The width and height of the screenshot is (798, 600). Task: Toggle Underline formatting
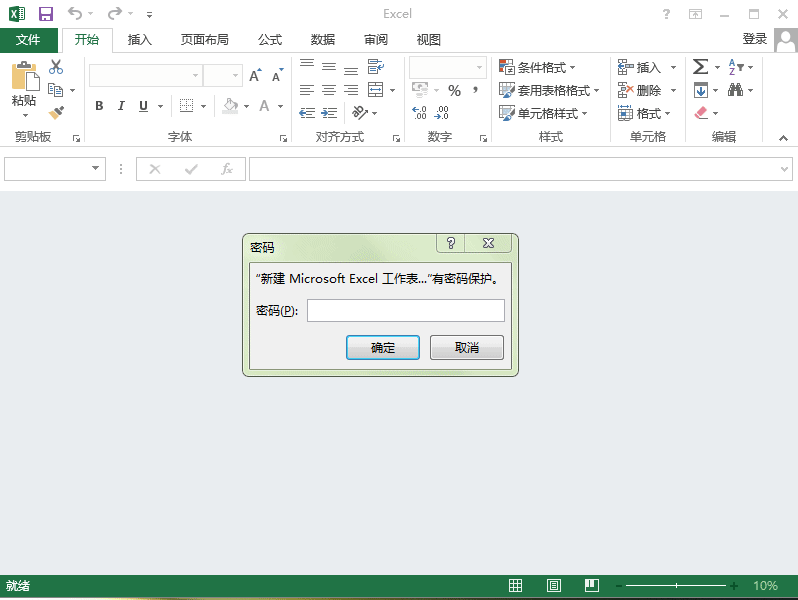click(144, 106)
